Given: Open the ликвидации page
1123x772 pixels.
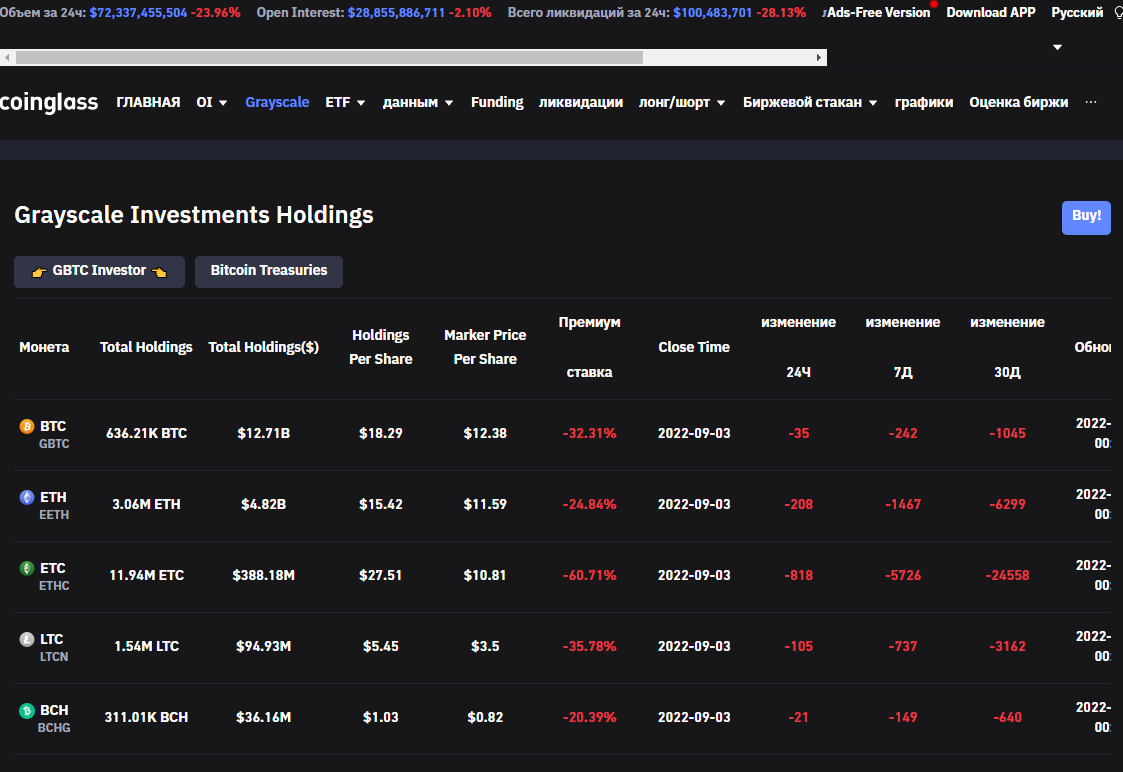Looking at the screenshot, I should click(581, 102).
